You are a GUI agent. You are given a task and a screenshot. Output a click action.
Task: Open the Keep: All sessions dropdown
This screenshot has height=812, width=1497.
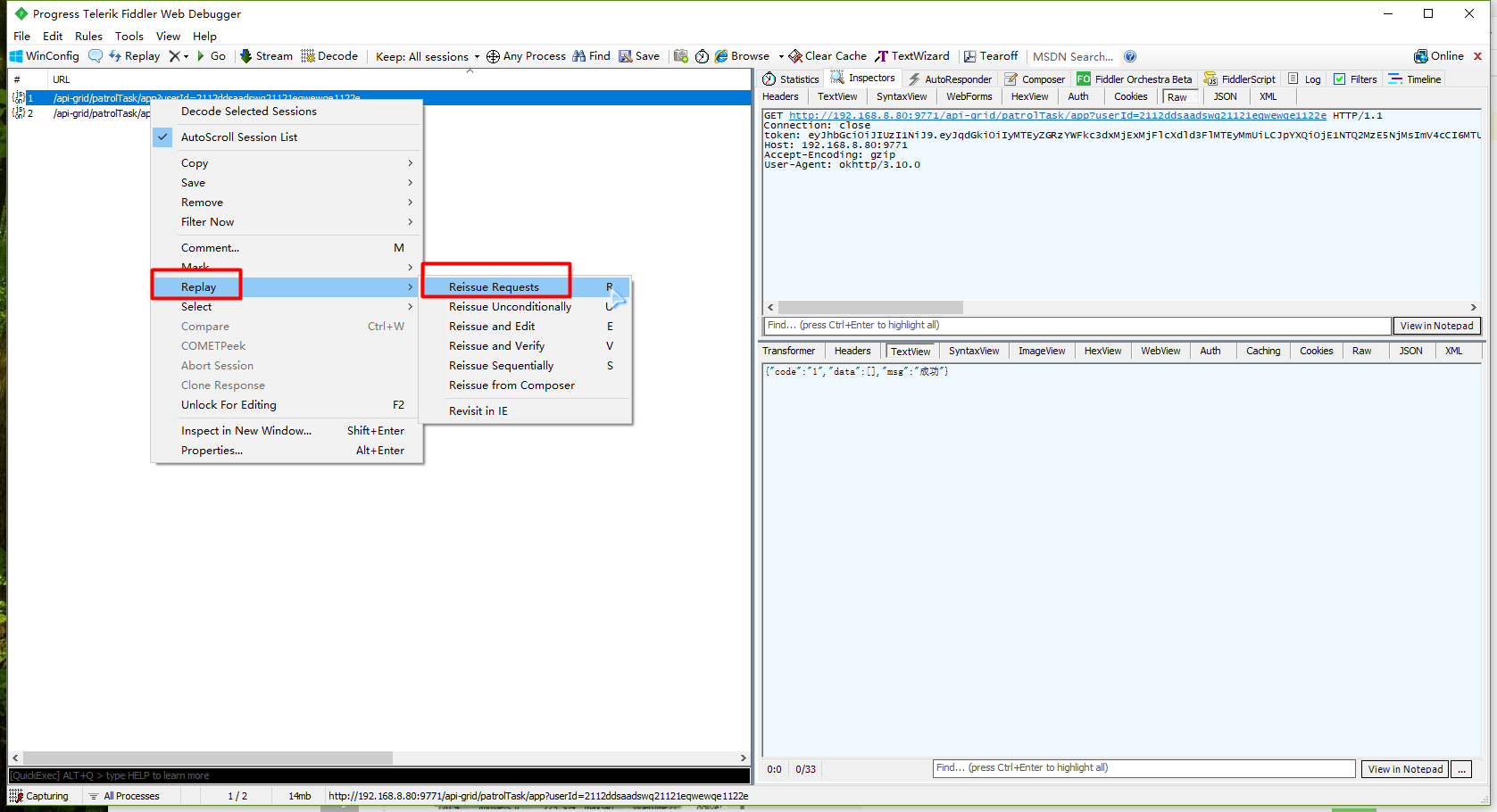tap(428, 56)
